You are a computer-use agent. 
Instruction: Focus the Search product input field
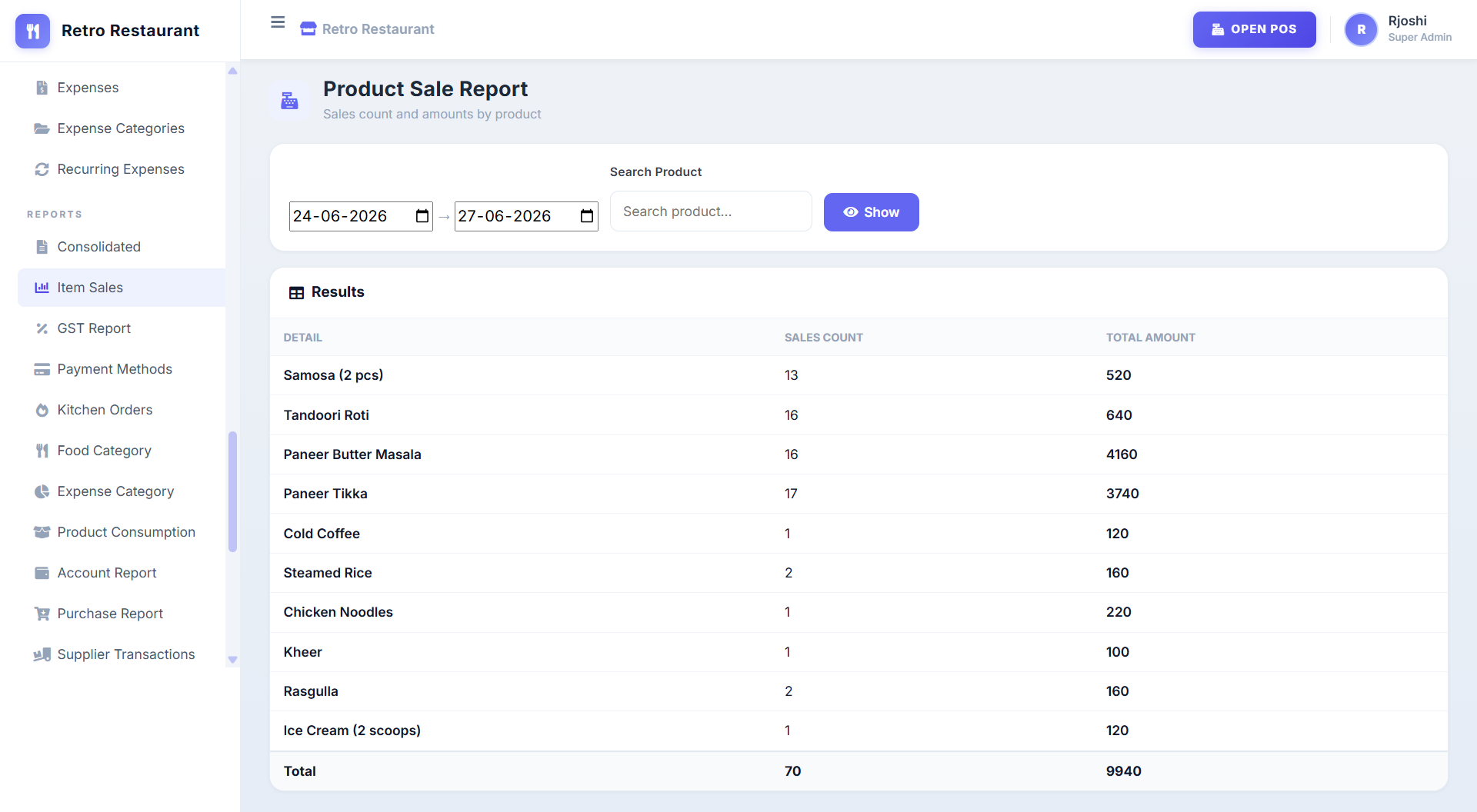pyautogui.click(x=711, y=211)
